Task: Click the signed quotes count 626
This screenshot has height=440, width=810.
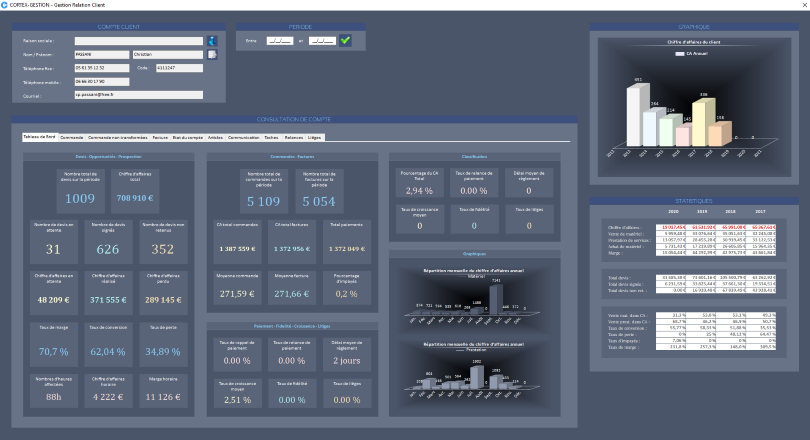Action: pyautogui.click(x=108, y=249)
